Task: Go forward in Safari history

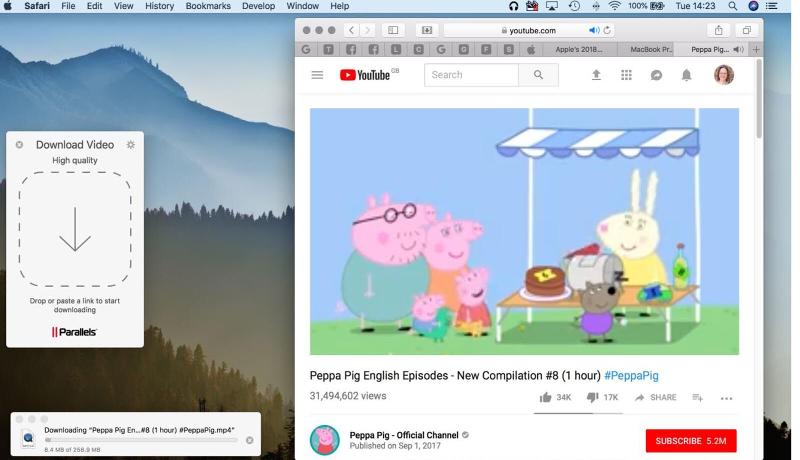Action: click(x=367, y=30)
